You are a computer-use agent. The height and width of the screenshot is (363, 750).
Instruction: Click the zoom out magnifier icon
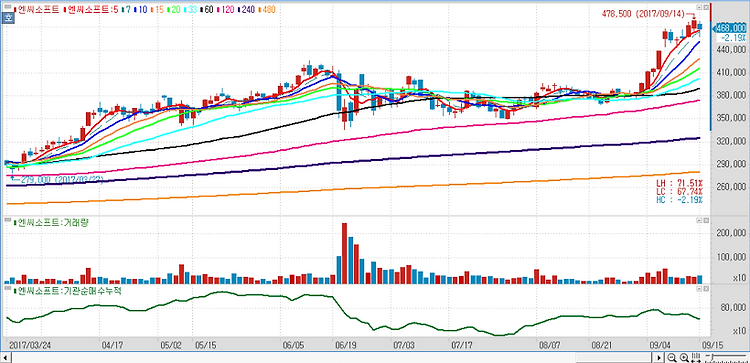672,358
